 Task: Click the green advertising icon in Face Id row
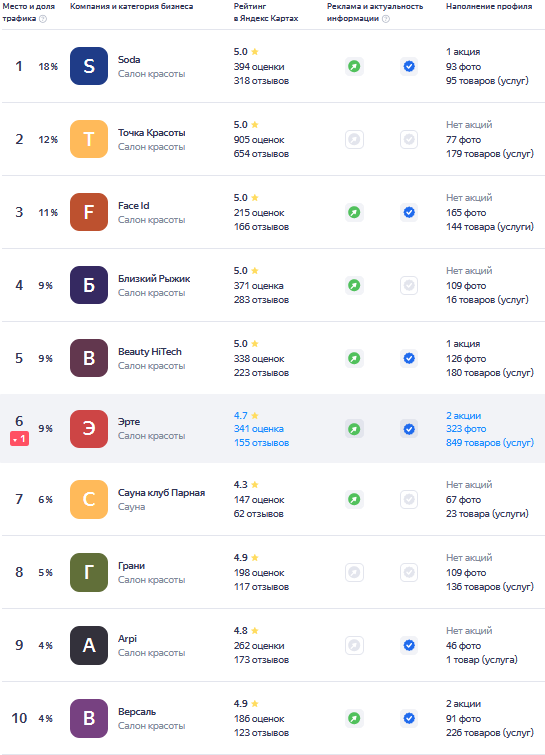click(x=354, y=212)
